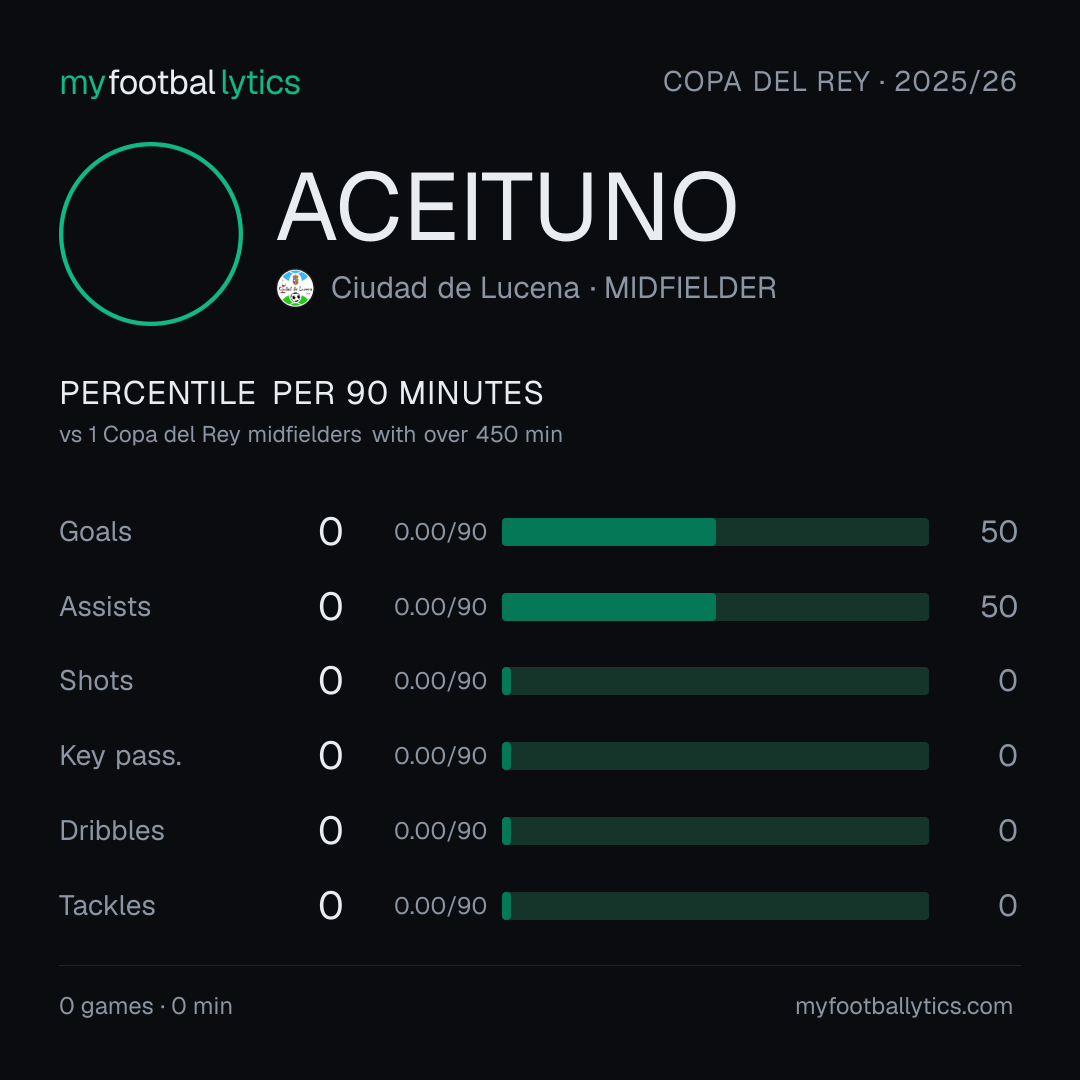The height and width of the screenshot is (1080, 1080).
Task: Click the empty player photo circle
Action: (x=151, y=234)
